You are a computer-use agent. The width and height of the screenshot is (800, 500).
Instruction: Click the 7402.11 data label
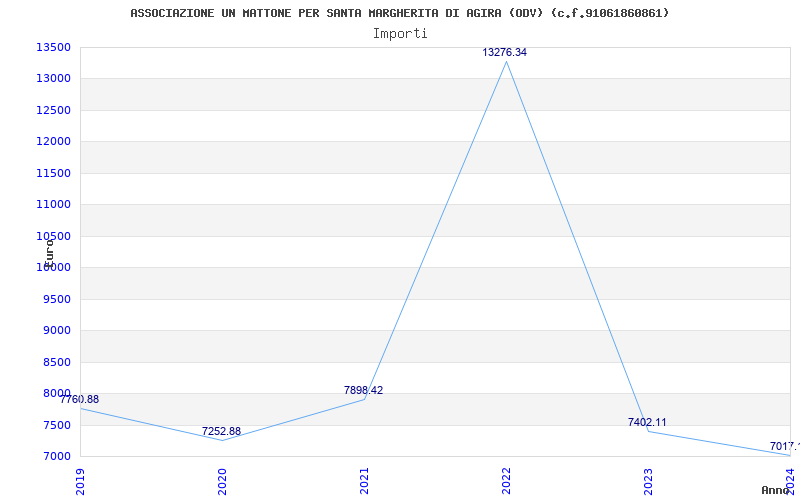[x=647, y=422]
